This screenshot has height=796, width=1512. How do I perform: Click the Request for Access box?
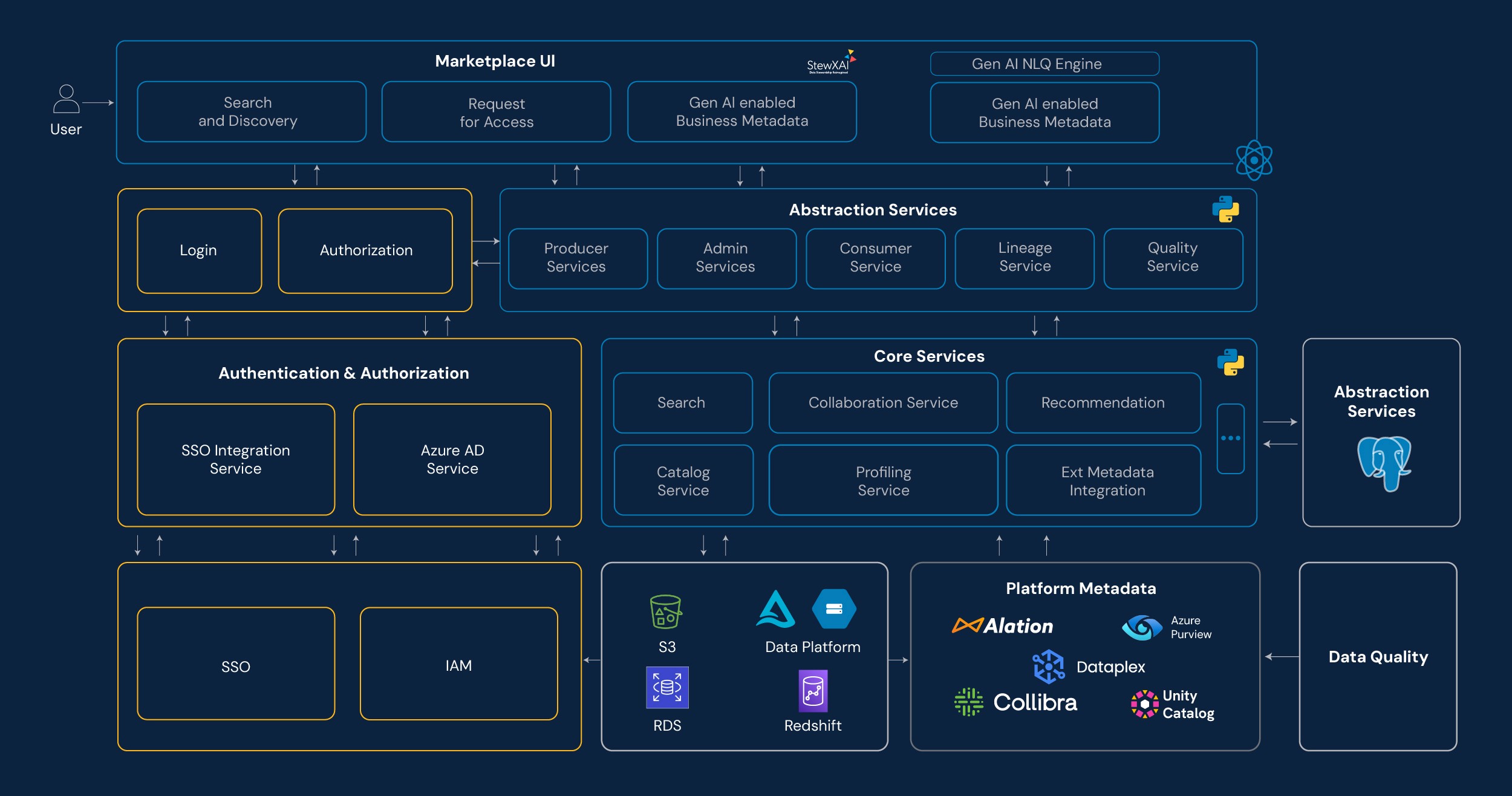point(496,113)
